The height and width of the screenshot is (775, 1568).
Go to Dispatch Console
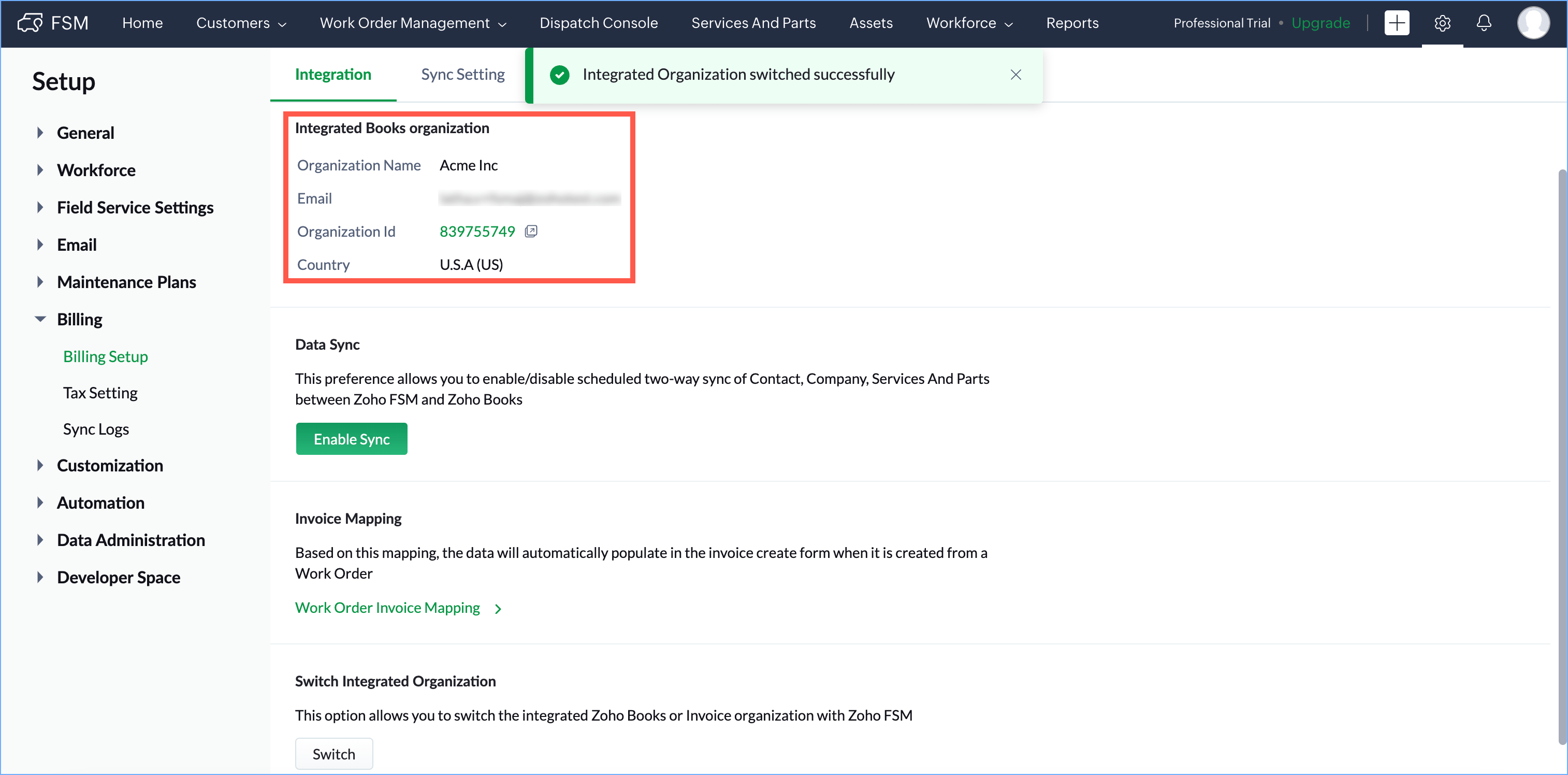598,23
